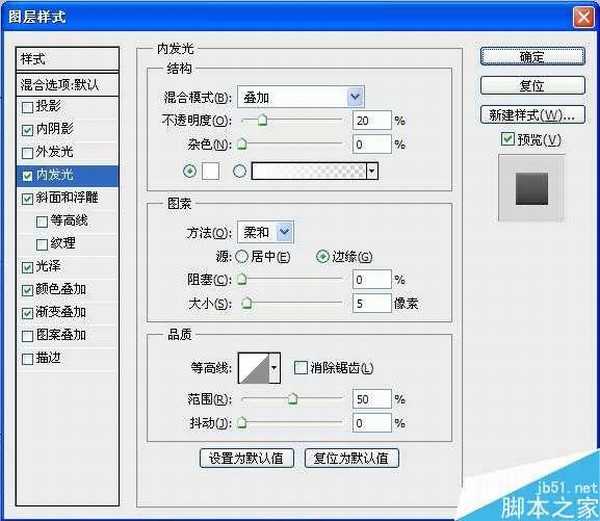
Task: Open the contour picker dropdown arrow
Action: click(x=275, y=368)
